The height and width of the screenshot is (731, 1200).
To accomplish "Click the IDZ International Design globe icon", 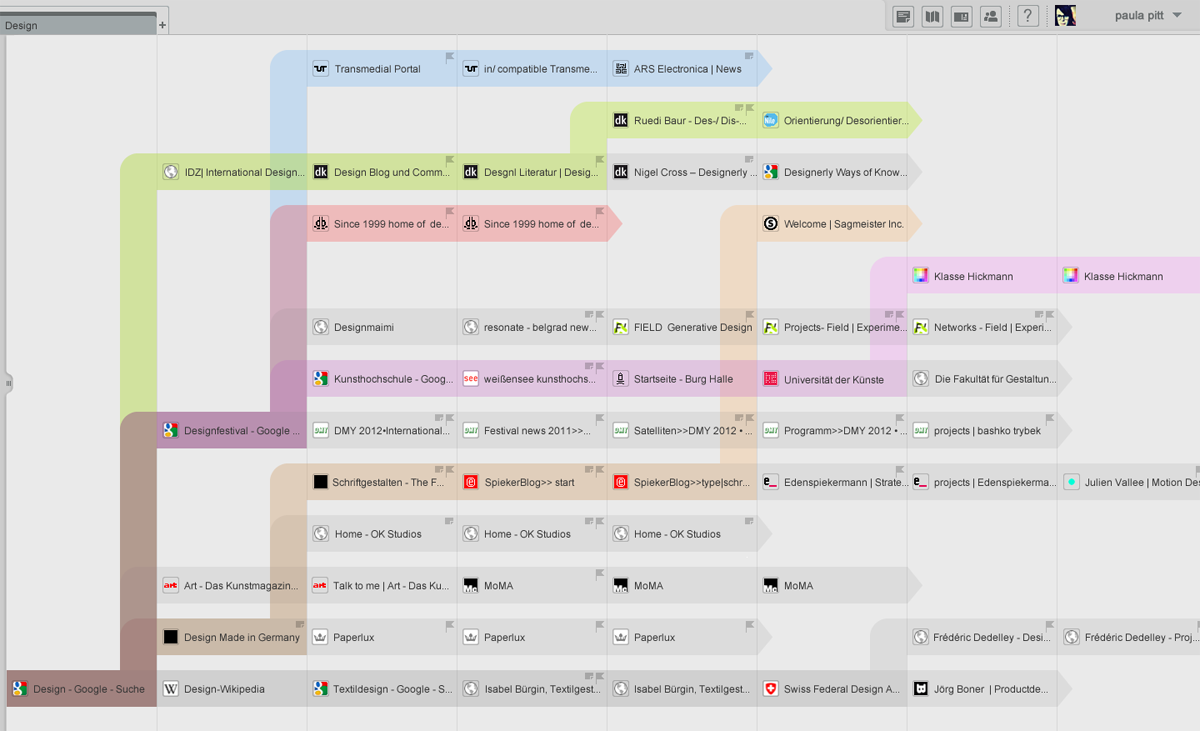I will coord(170,172).
